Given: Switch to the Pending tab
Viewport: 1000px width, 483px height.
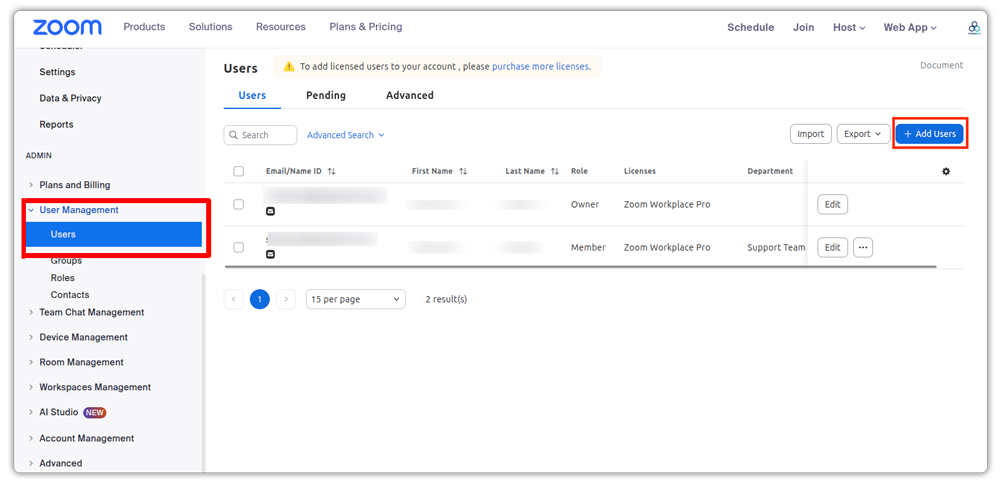Looking at the screenshot, I should 325,95.
